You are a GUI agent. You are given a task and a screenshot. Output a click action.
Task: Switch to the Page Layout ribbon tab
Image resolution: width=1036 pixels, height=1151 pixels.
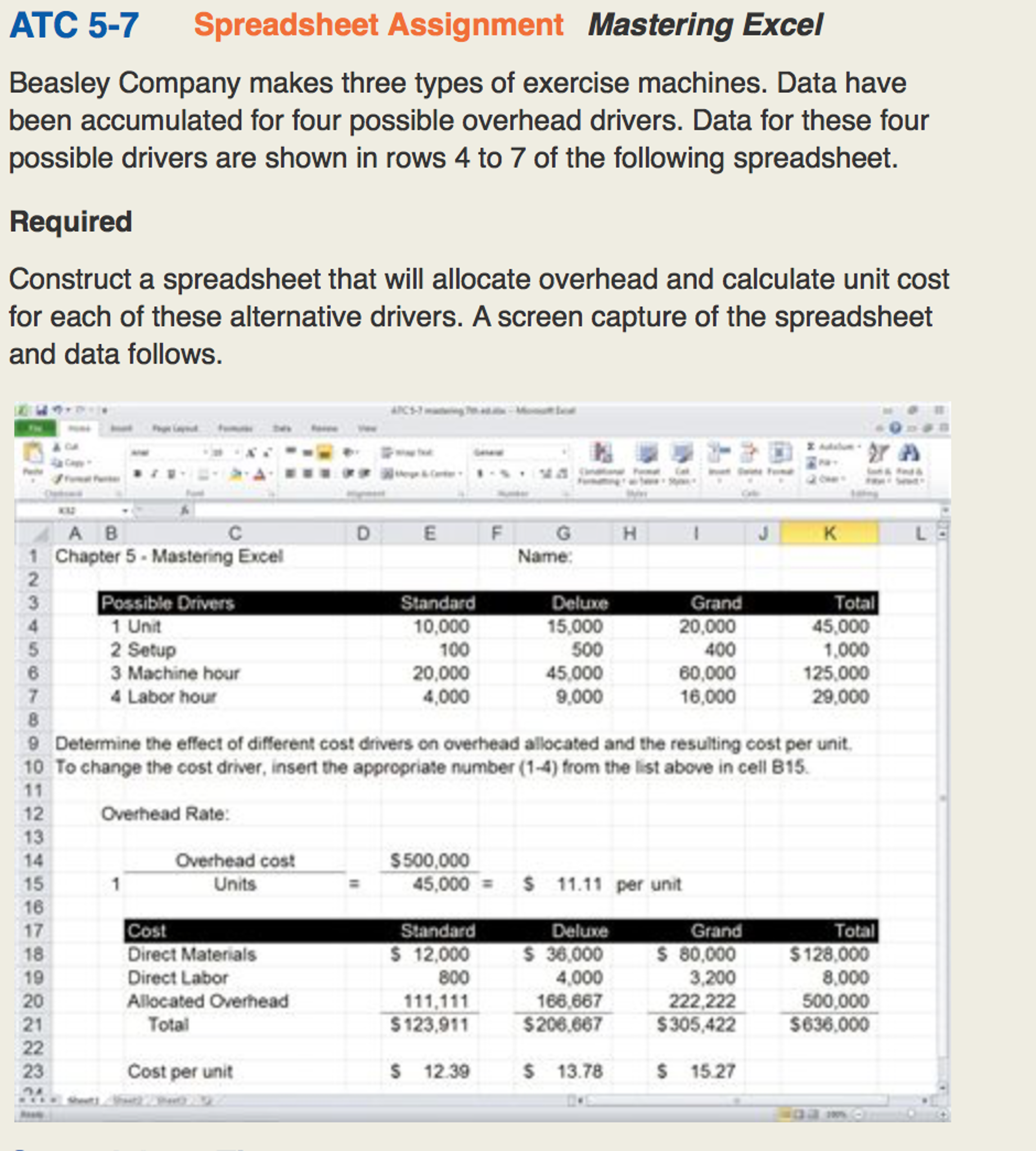pos(175,428)
